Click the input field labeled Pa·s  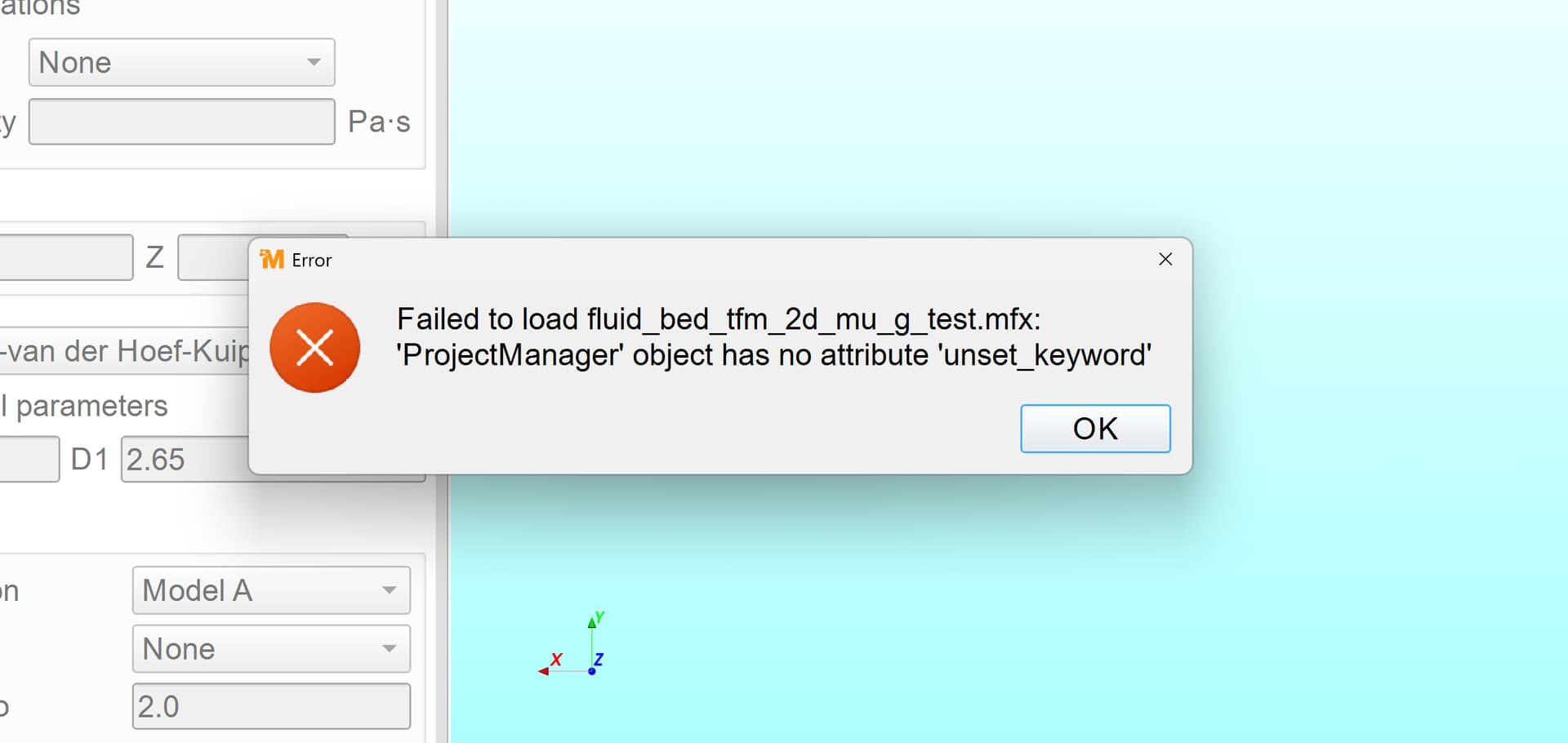(181, 122)
